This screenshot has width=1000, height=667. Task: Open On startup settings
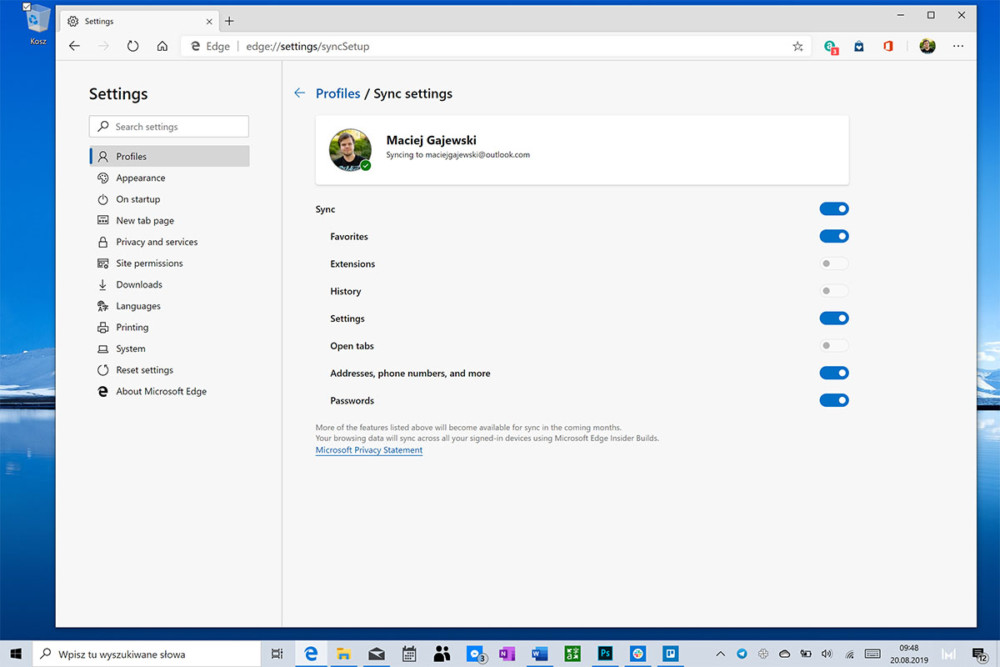[x=170, y=199]
